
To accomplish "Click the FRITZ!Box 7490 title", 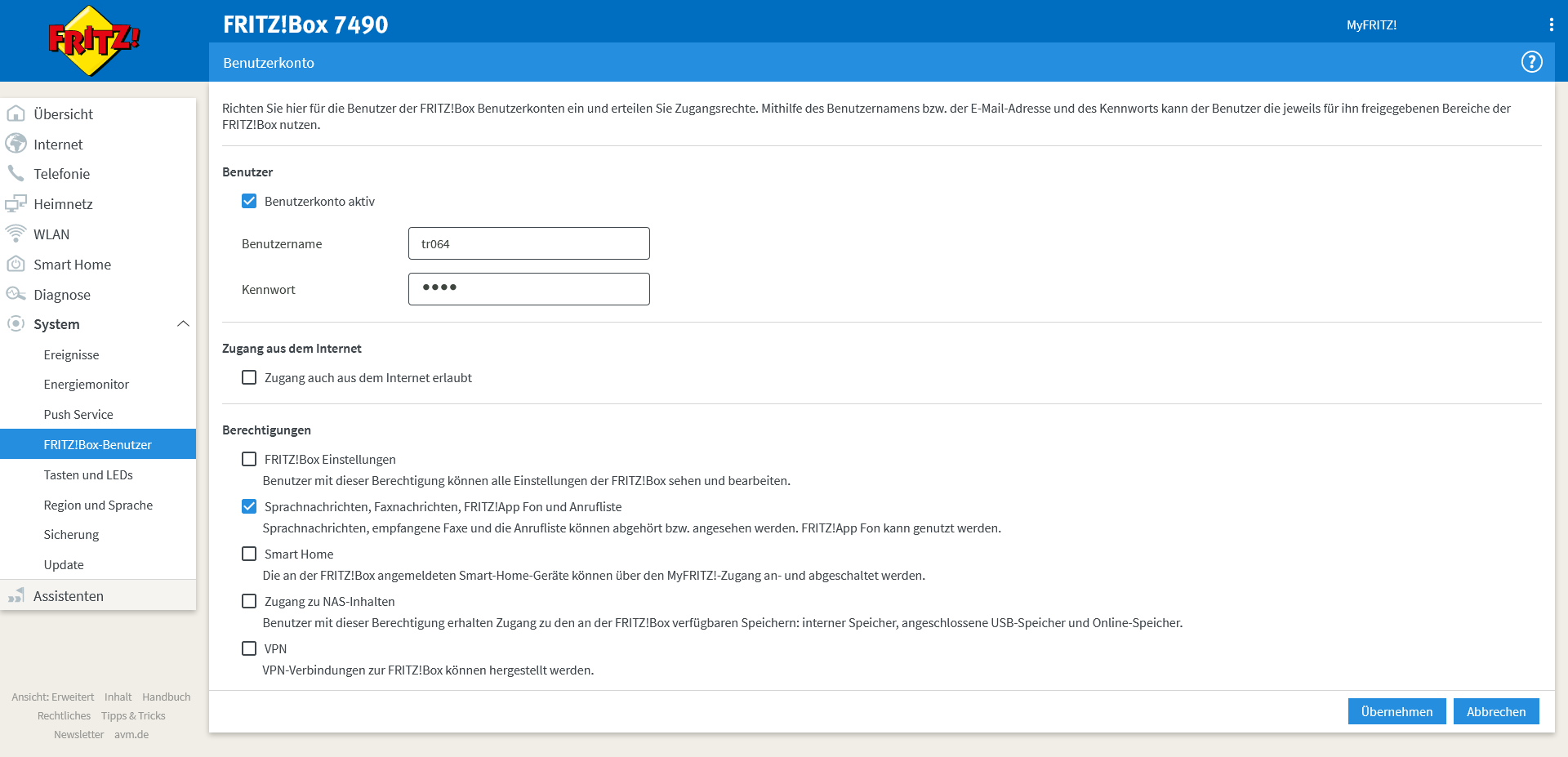I will [305, 24].
